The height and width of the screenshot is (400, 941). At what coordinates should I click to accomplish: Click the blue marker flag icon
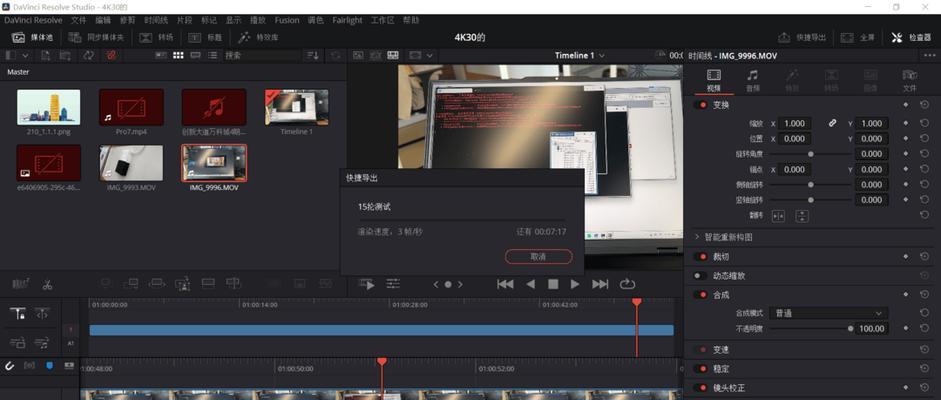50,365
